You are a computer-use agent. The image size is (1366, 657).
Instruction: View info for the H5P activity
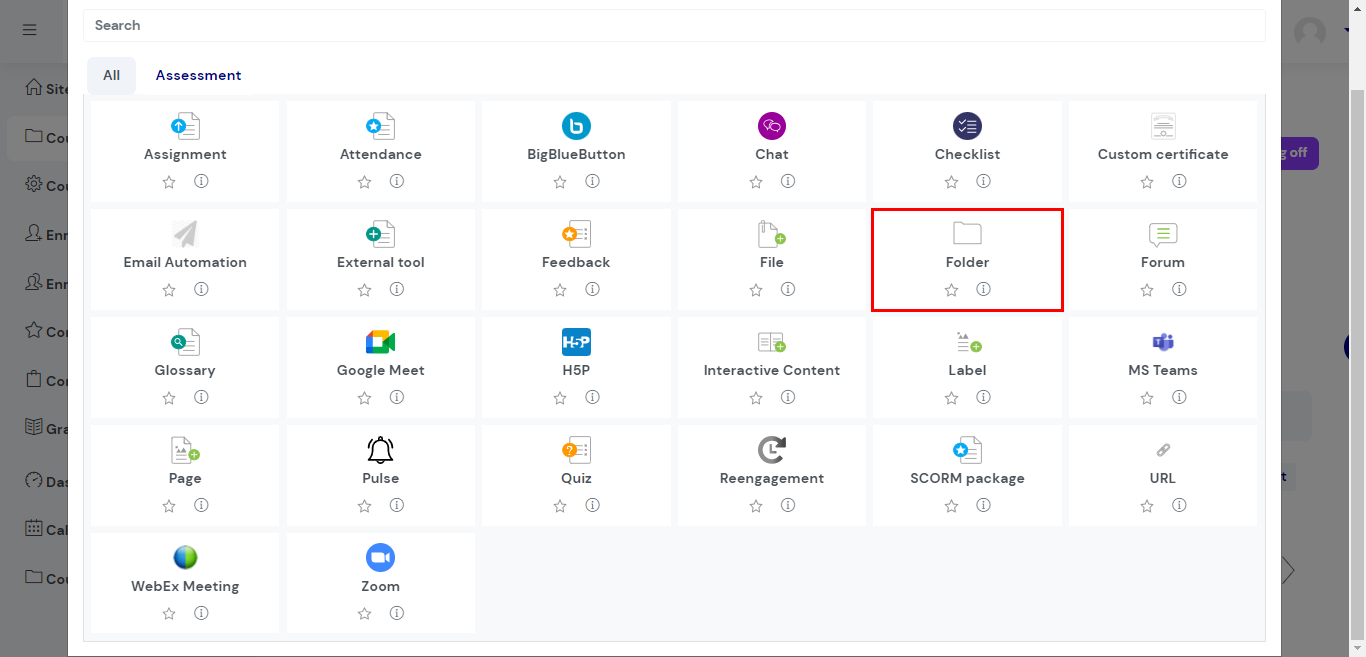(592, 397)
